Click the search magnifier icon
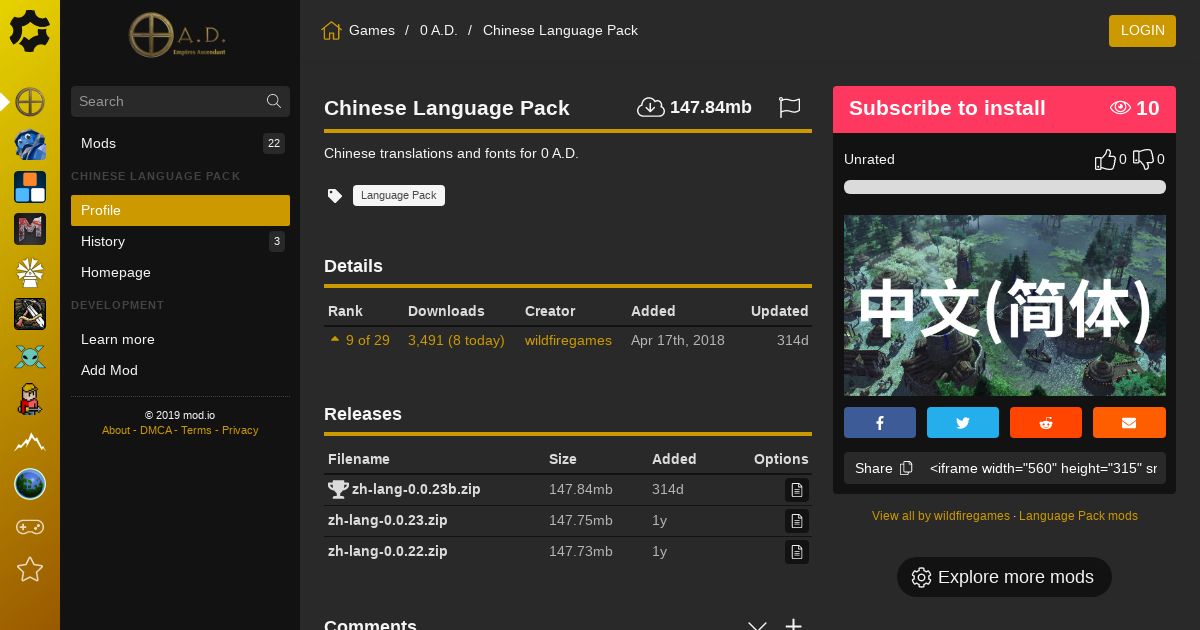This screenshot has width=1200, height=630. pyautogui.click(x=274, y=101)
